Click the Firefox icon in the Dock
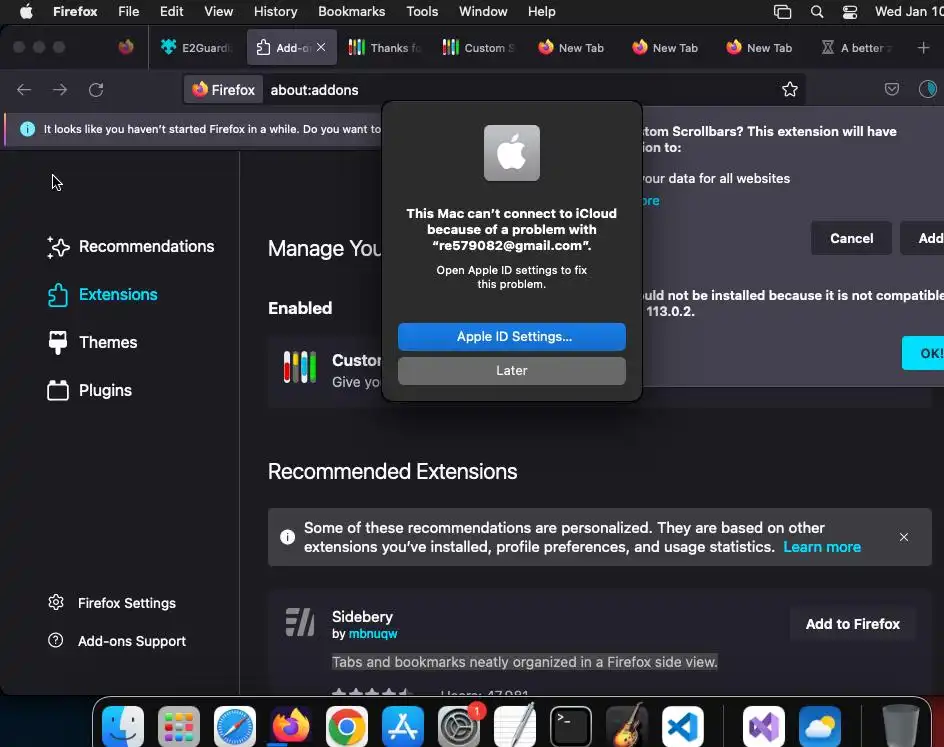The image size is (944, 747). click(291, 726)
